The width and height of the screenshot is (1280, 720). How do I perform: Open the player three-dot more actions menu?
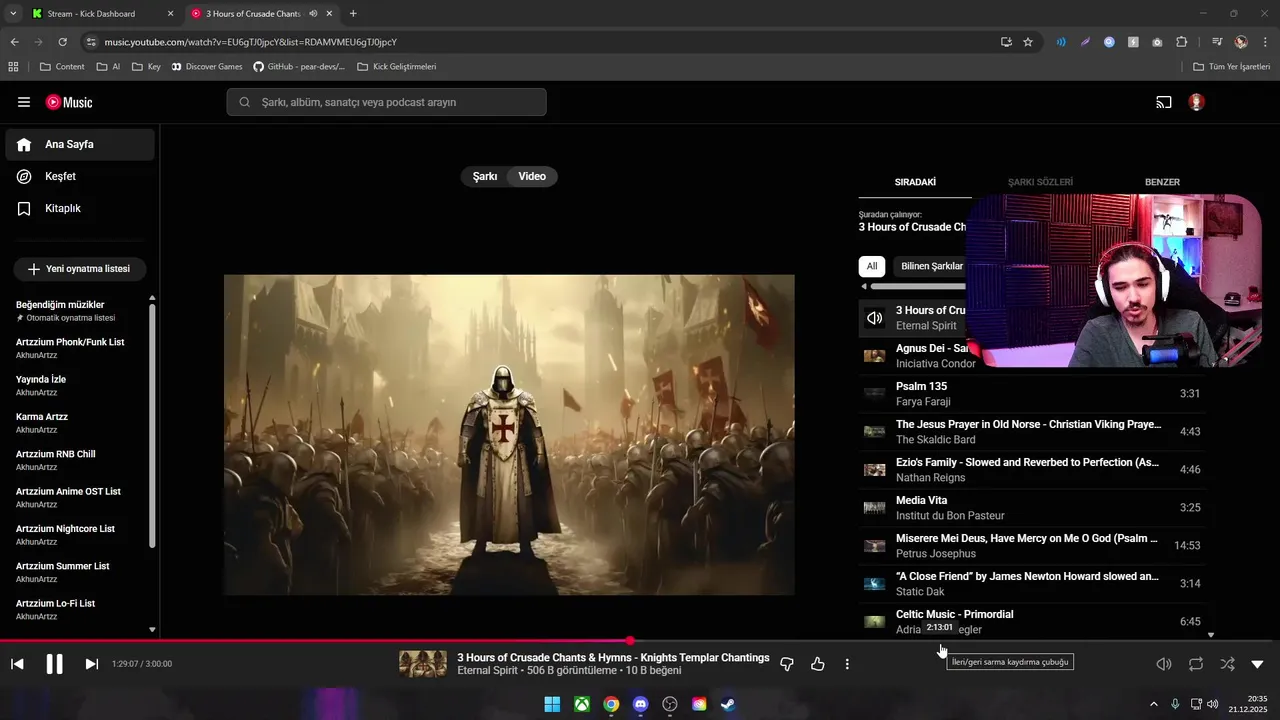[x=847, y=664]
